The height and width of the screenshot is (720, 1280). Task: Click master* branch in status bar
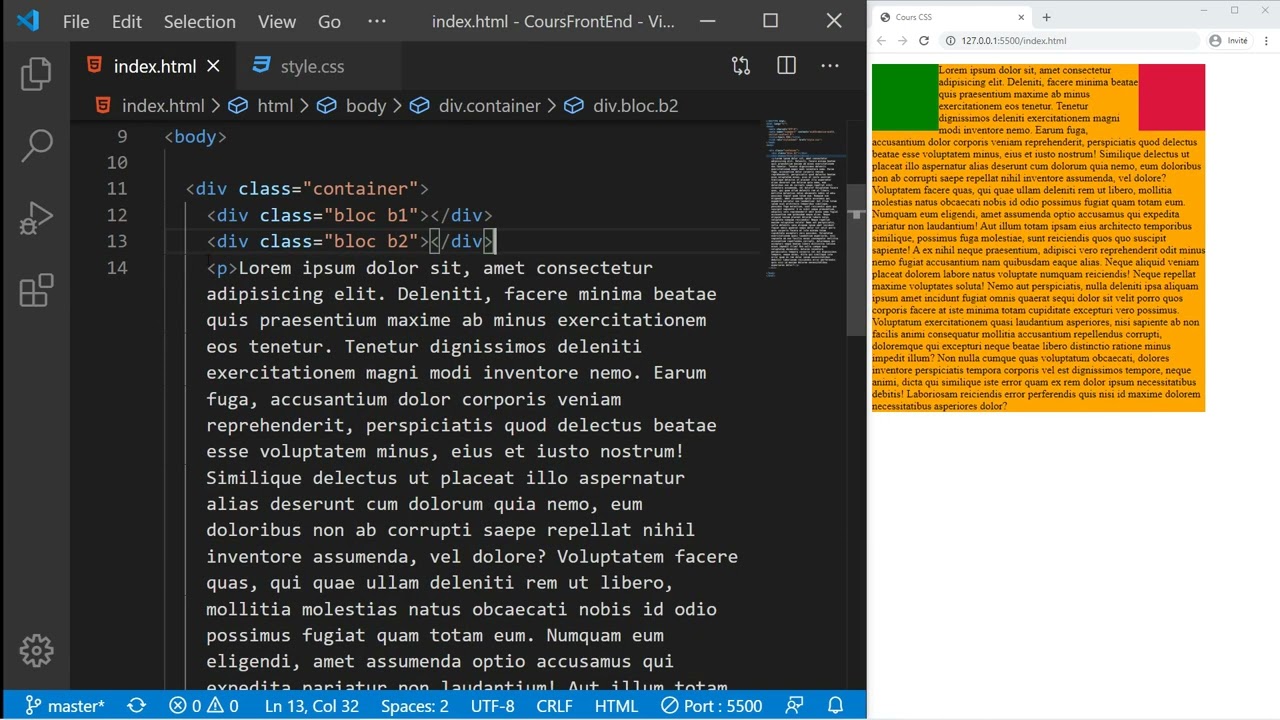click(65, 705)
